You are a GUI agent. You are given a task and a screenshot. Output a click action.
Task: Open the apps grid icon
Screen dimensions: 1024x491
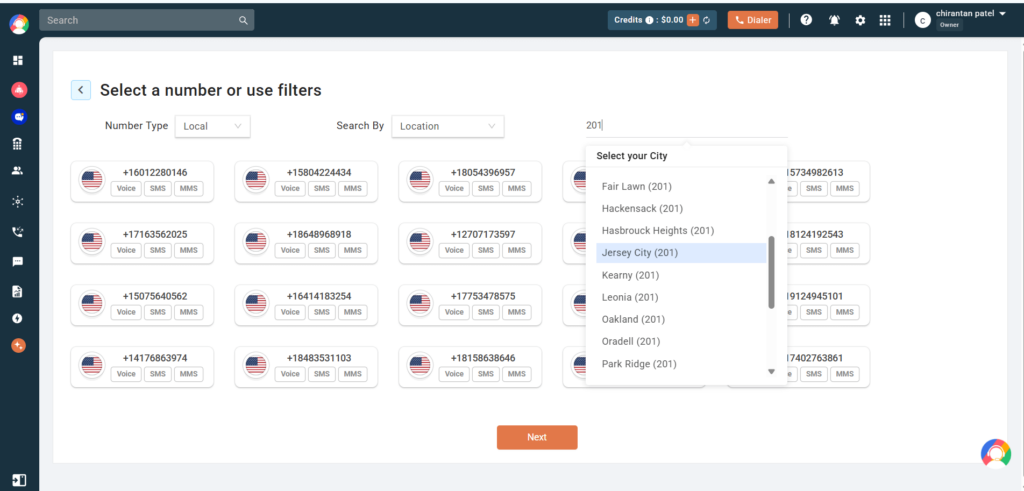point(885,20)
